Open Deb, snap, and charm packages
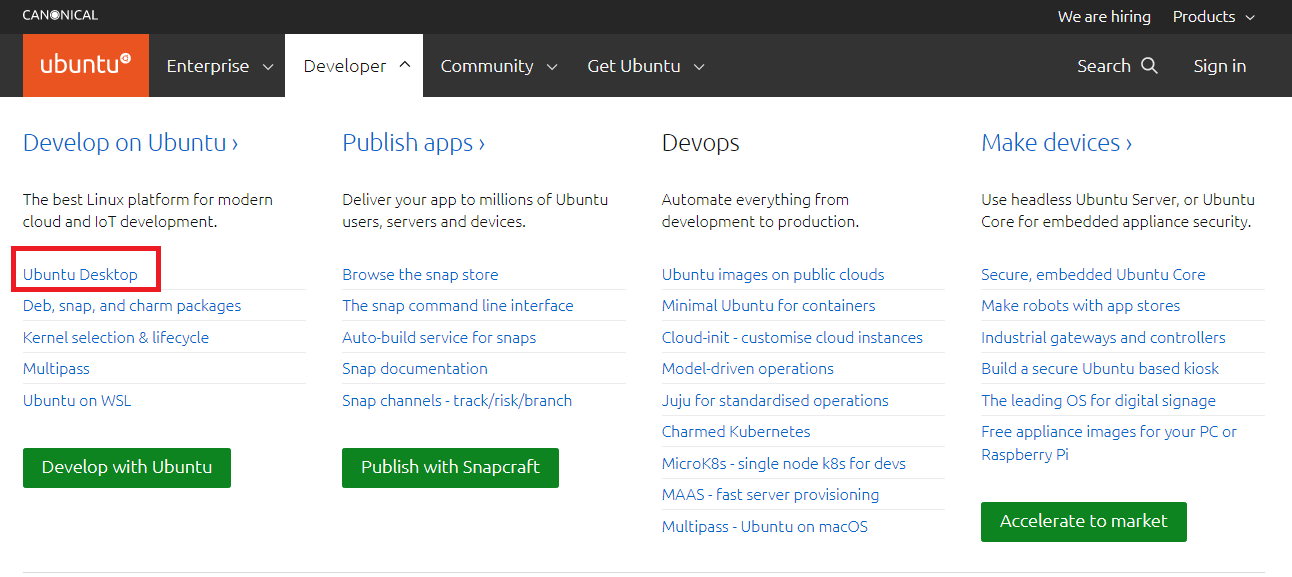Image resolution: width=1292 pixels, height=577 pixels. 132,305
